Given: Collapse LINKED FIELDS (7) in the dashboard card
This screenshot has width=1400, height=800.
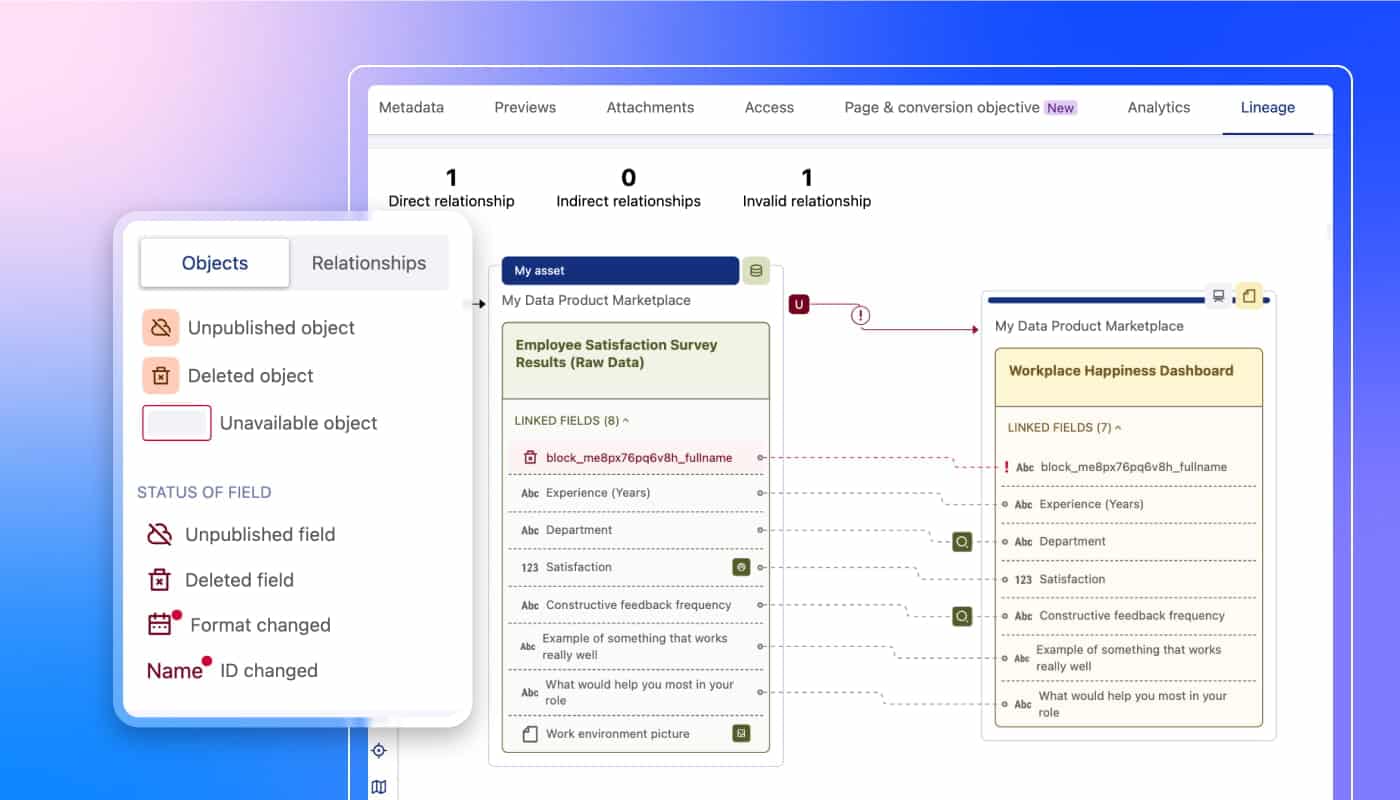Looking at the screenshot, I should [1065, 428].
